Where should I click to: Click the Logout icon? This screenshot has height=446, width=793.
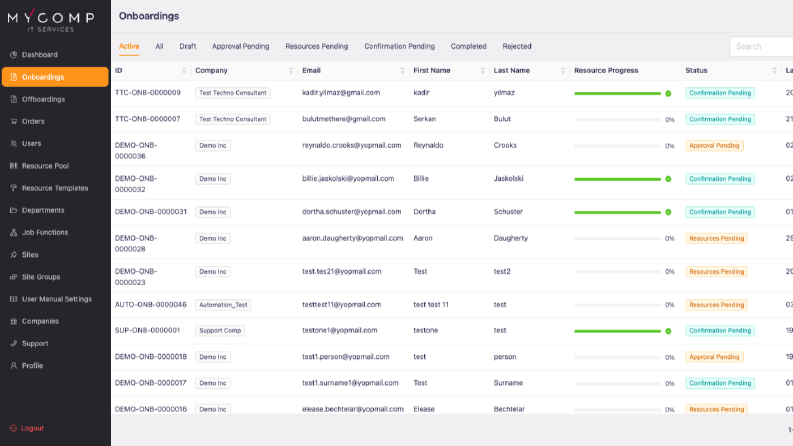coord(14,428)
